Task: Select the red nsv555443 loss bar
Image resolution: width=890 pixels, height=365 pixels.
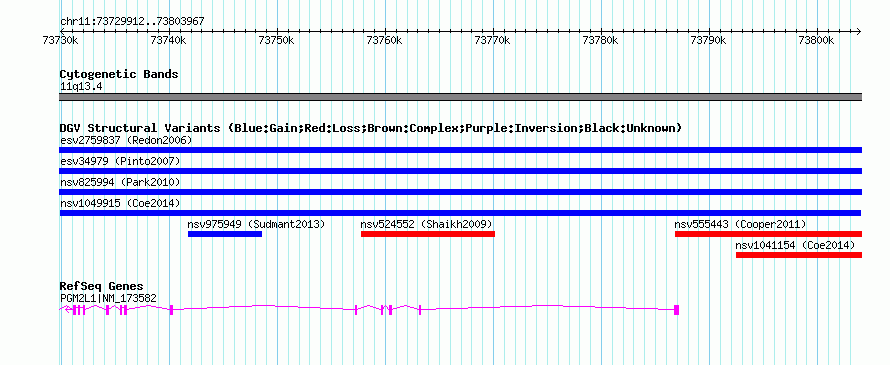Action: pos(769,234)
